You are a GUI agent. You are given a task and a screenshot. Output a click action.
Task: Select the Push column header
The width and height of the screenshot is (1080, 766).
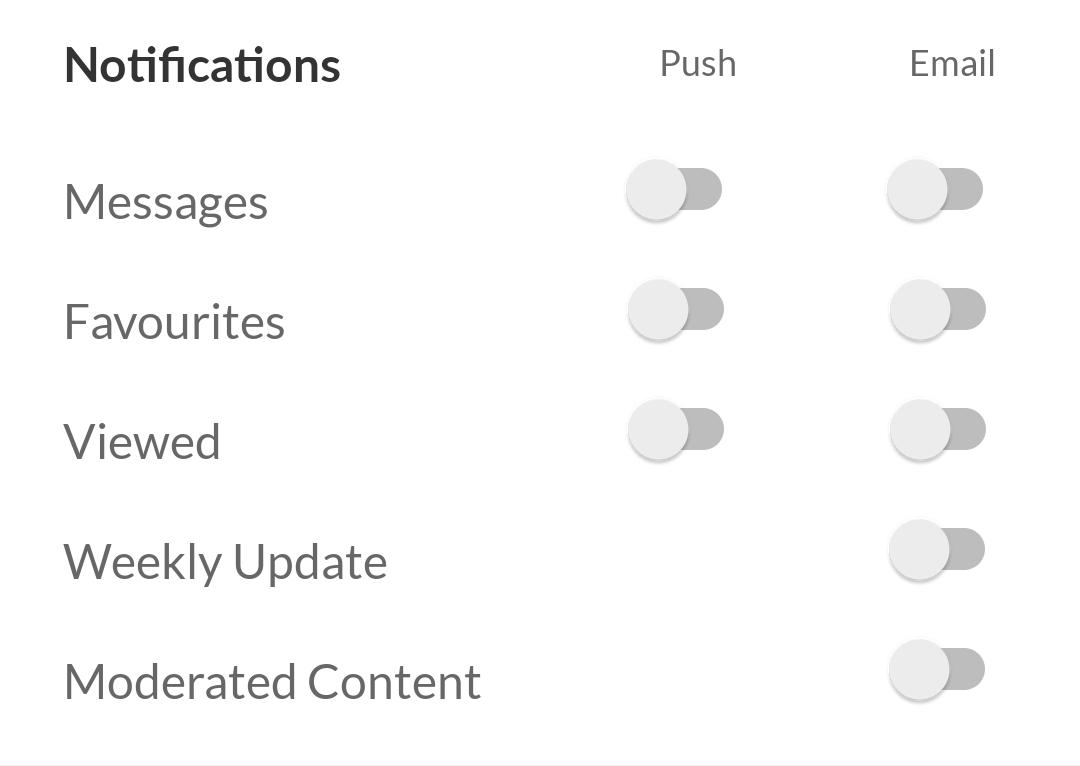pos(698,64)
